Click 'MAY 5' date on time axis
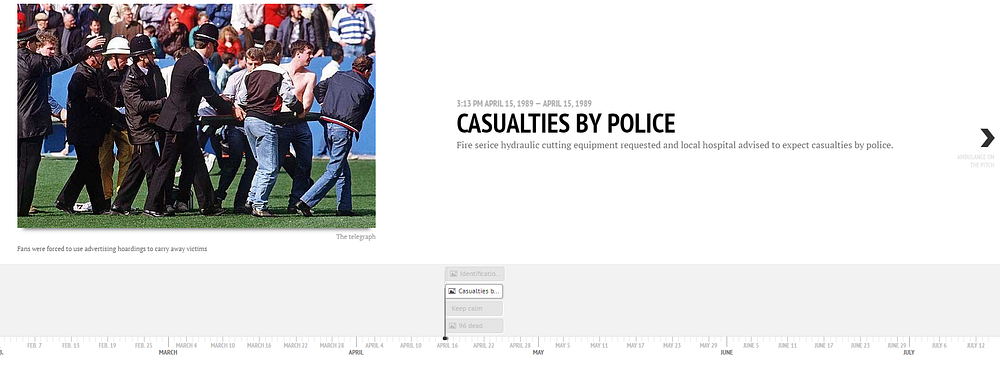1000x371 pixels. click(x=562, y=346)
